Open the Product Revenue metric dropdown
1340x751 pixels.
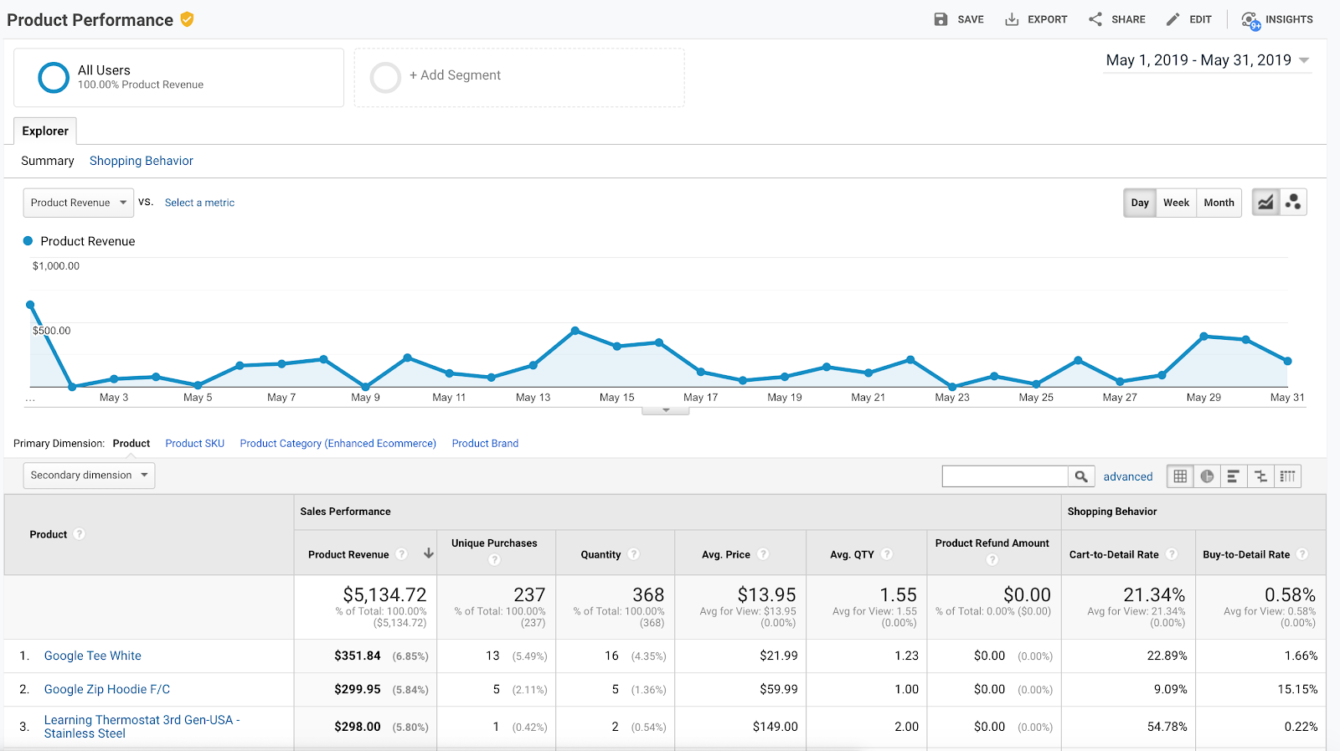pos(78,202)
